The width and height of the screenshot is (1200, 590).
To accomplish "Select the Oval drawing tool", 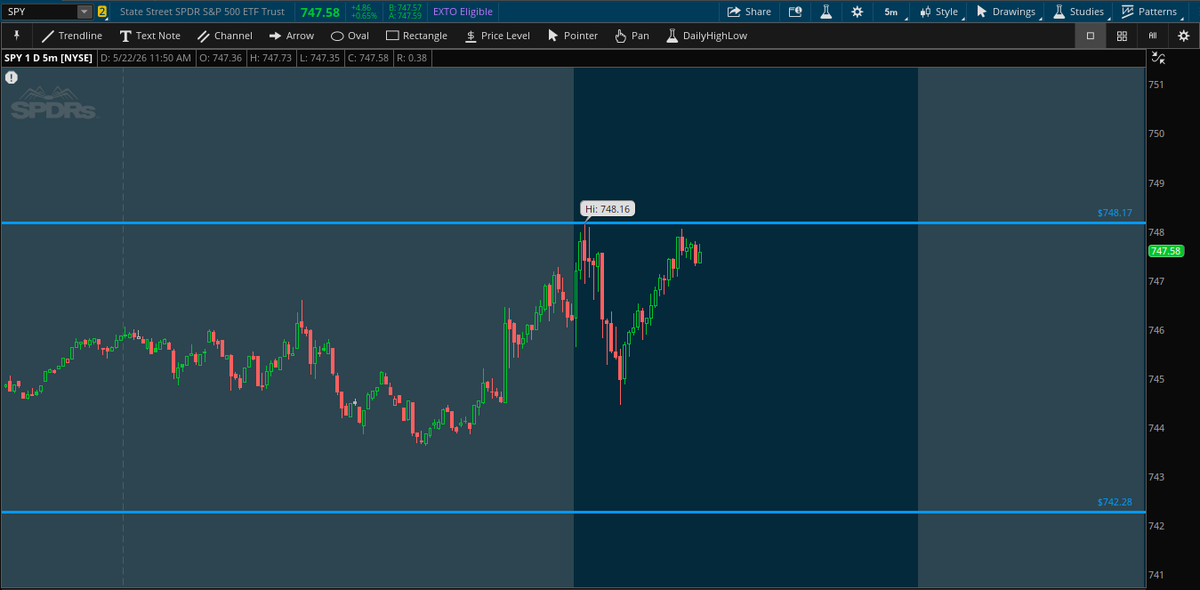I will click(350, 35).
